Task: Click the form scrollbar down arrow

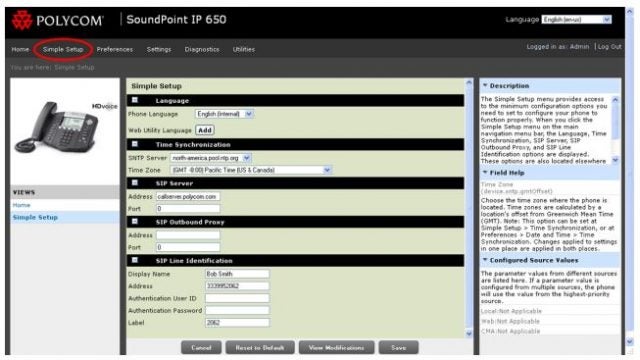Action: coord(469,333)
